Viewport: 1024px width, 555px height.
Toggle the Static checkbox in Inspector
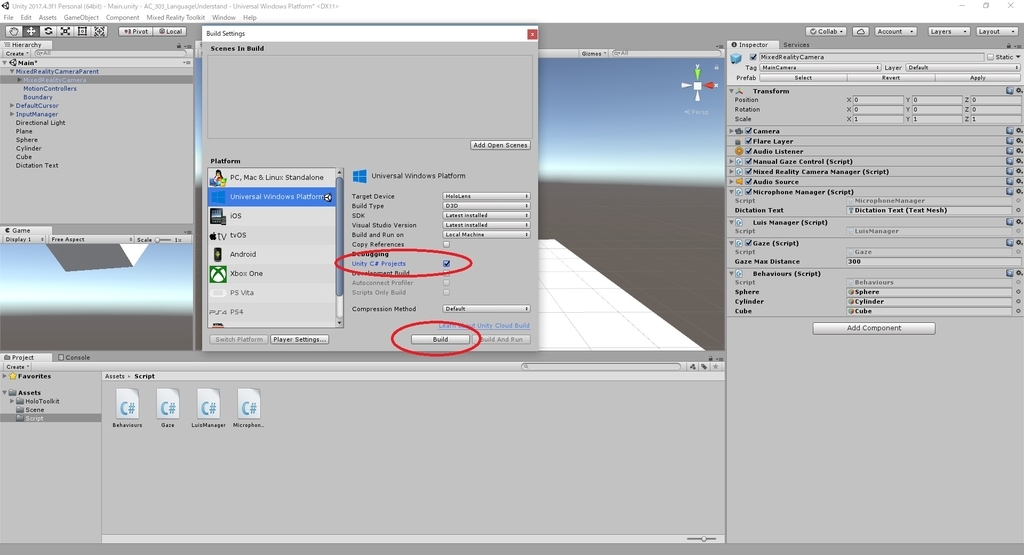point(990,57)
